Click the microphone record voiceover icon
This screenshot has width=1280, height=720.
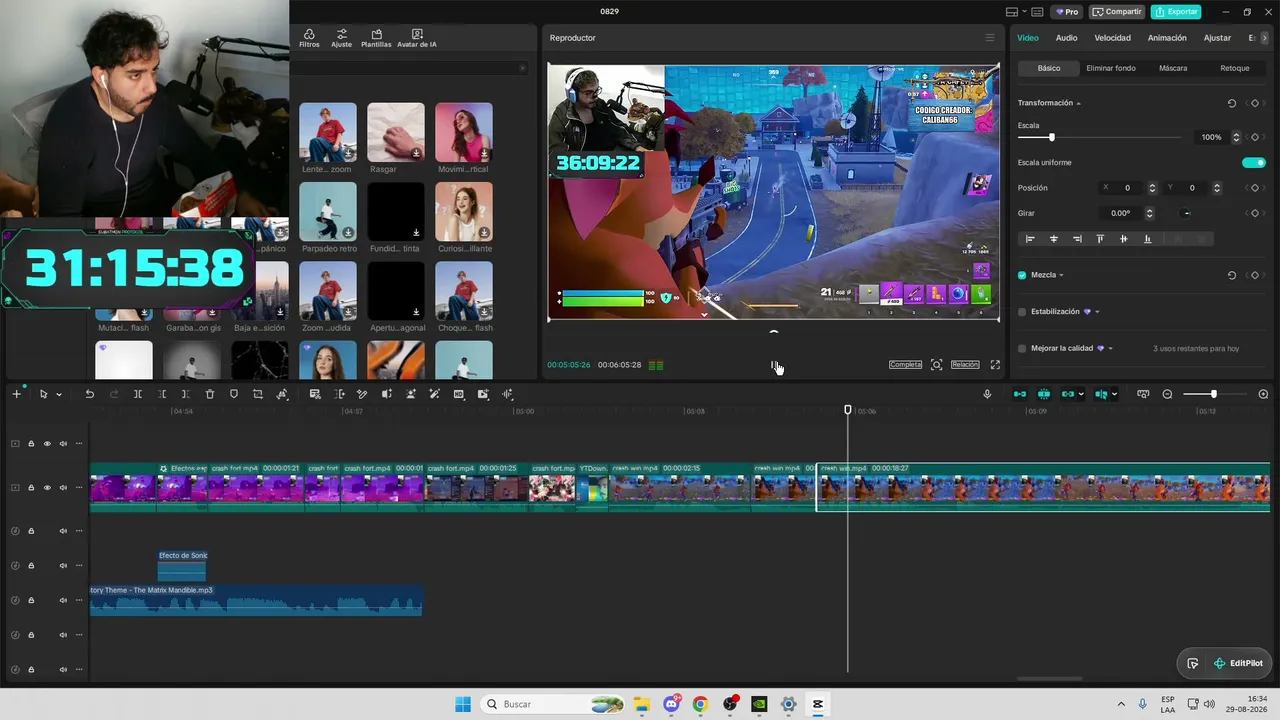click(x=987, y=394)
